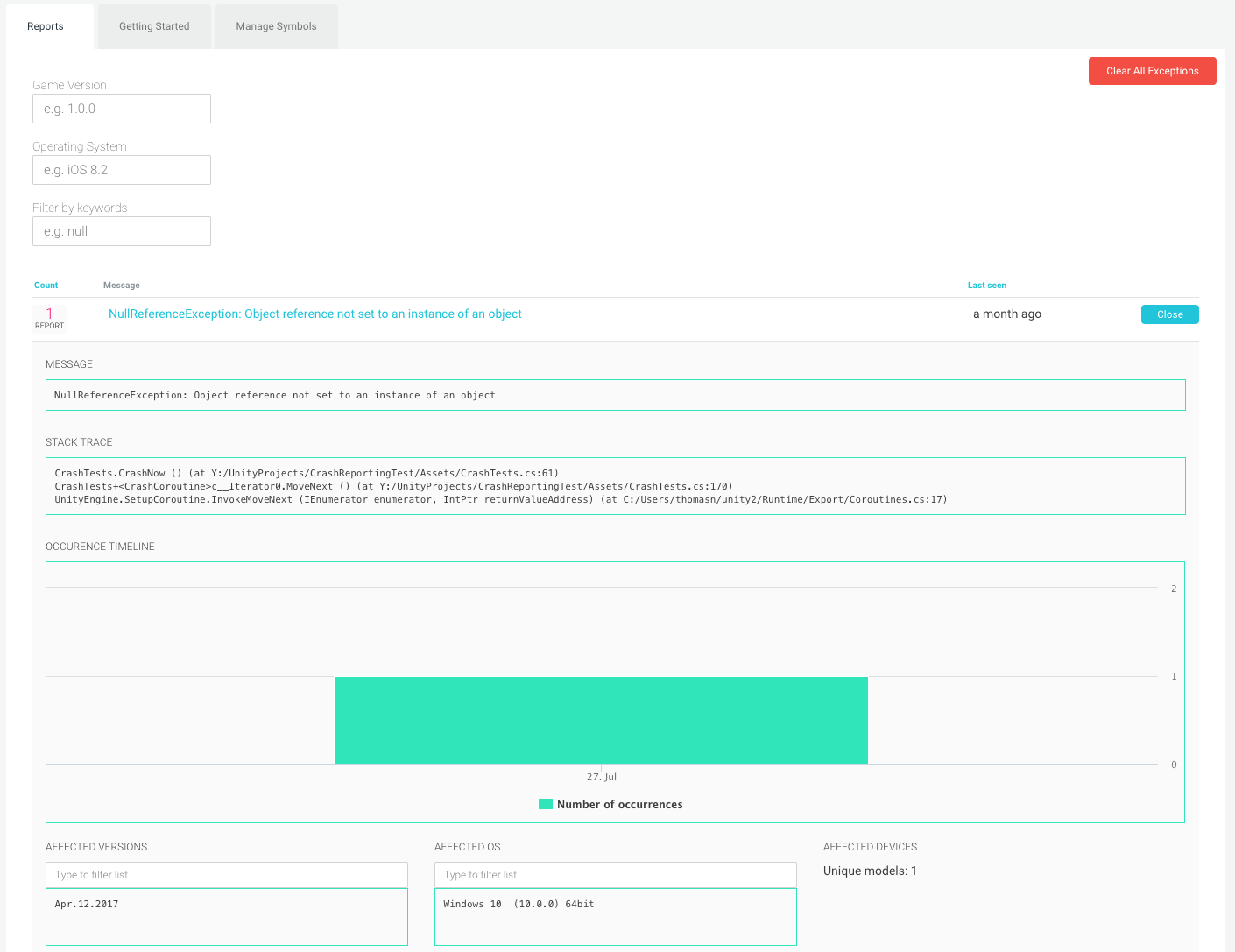
Task: Click the Message column header
Action: (x=122, y=286)
